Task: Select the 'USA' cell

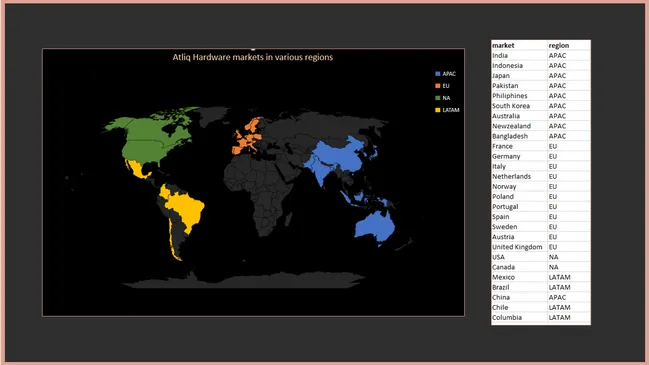Action: pyautogui.click(x=519, y=257)
